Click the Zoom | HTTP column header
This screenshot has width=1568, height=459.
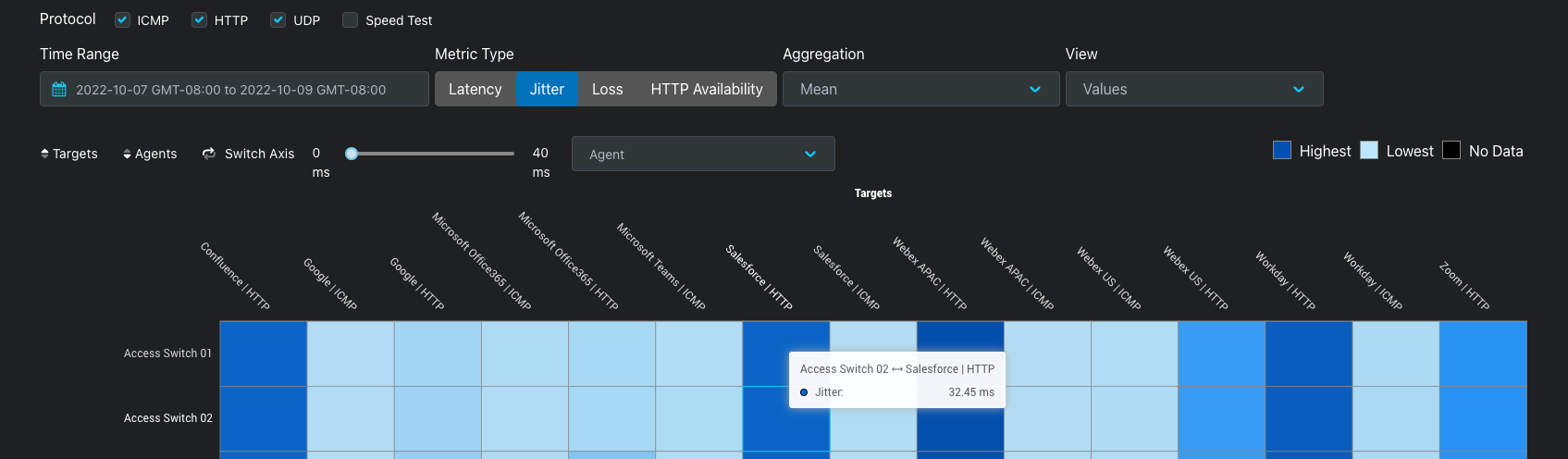tap(1464, 286)
